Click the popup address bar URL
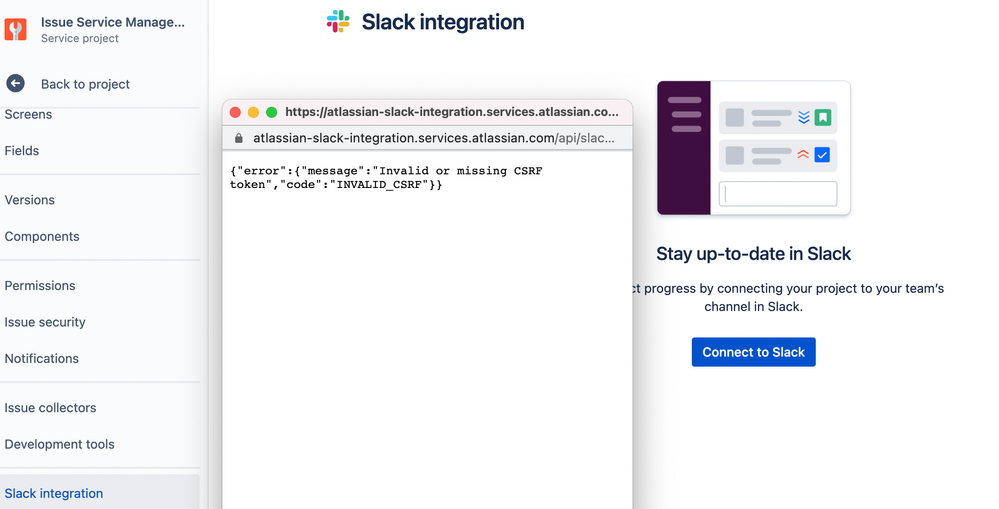Image resolution: width=999 pixels, height=509 pixels. (x=433, y=138)
